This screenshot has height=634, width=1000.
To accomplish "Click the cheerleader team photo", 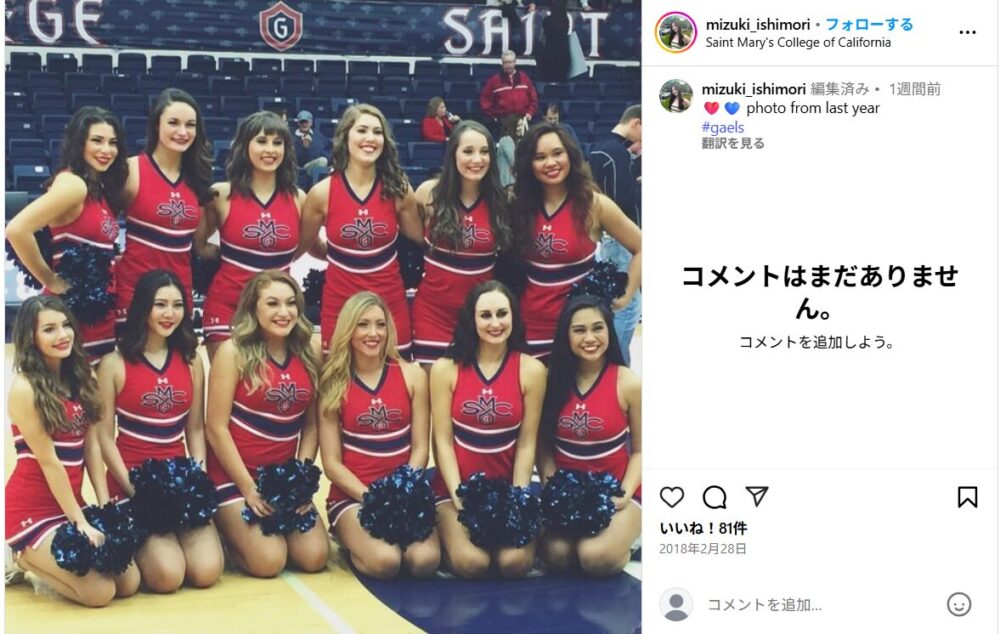I will [323, 317].
